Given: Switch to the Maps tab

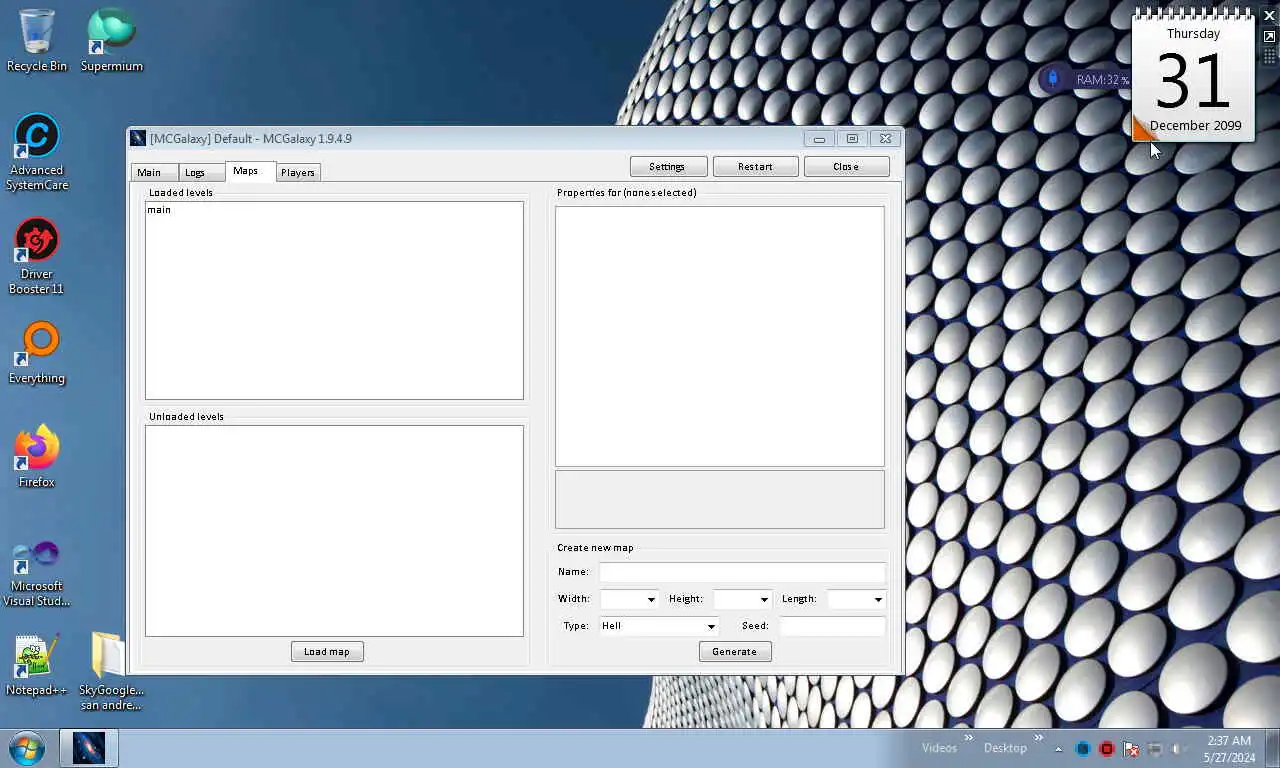Looking at the screenshot, I should (x=250, y=171).
